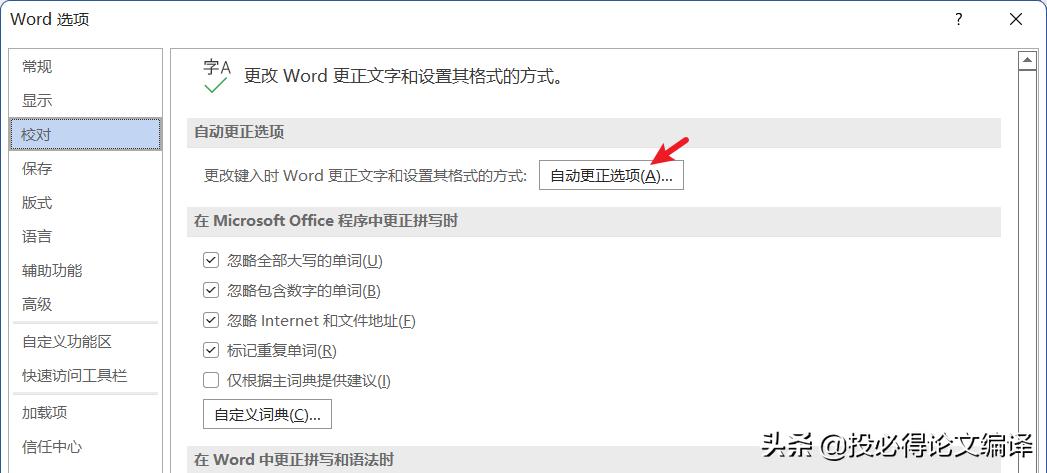
Task: Uncheck 忽略包含数字的单词
Action: tap(211, 290)
